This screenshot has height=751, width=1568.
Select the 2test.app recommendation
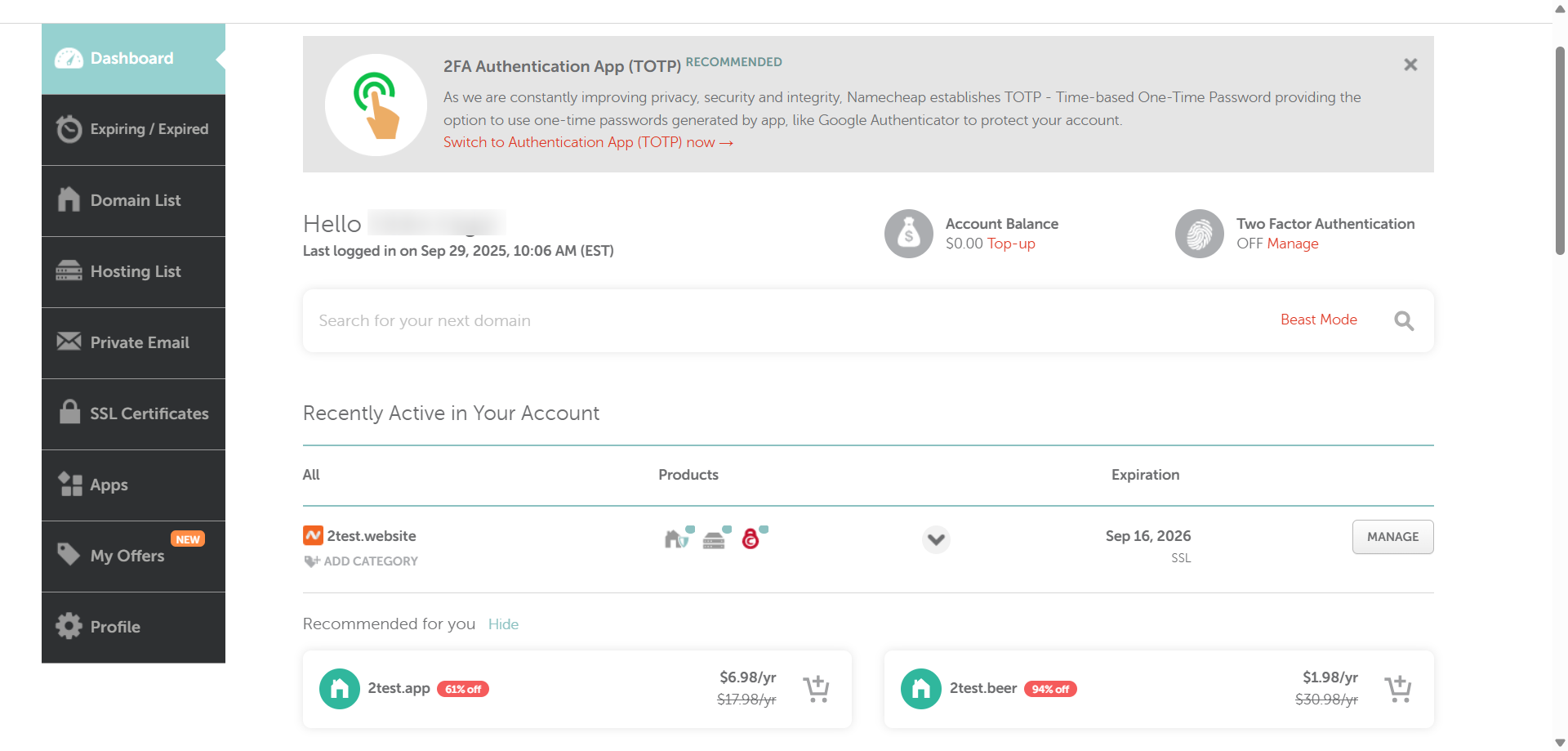click(399, 688)
